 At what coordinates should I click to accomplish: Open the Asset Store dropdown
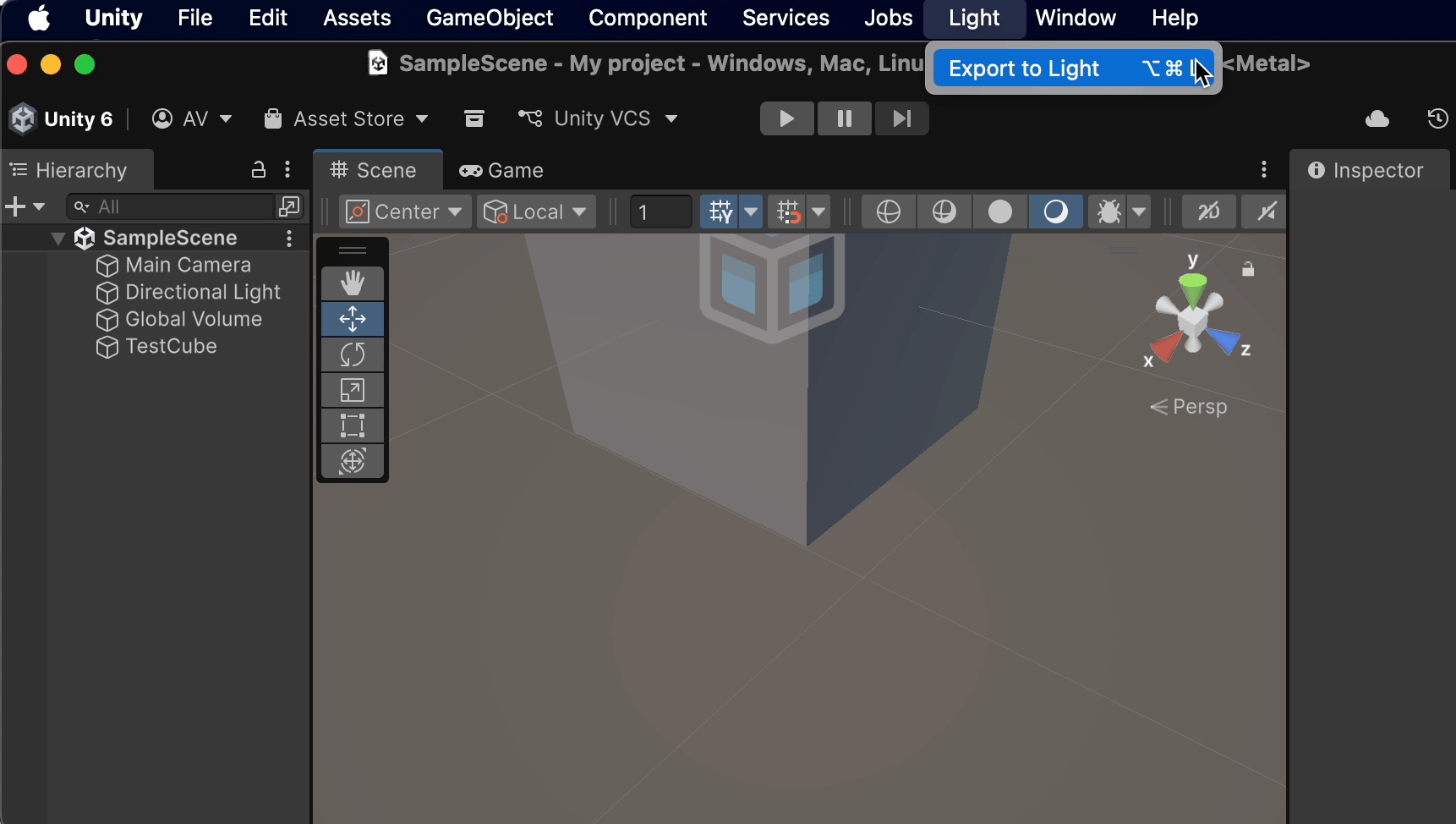point(346,118)
